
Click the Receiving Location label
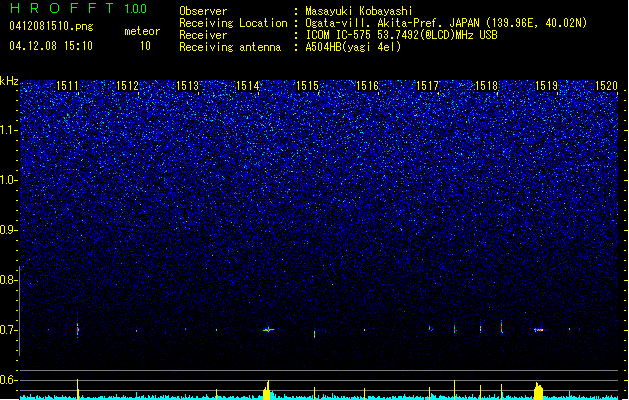[x=233, y=23]
